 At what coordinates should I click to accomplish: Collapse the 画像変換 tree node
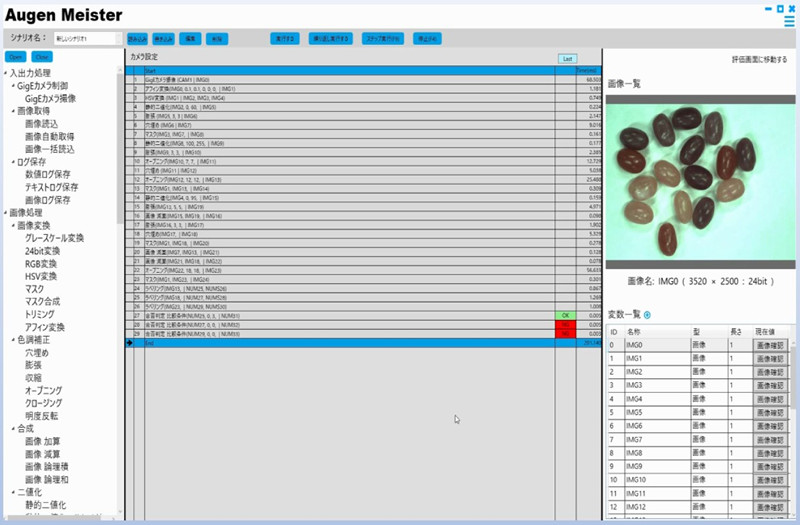[x=13, y=226]
